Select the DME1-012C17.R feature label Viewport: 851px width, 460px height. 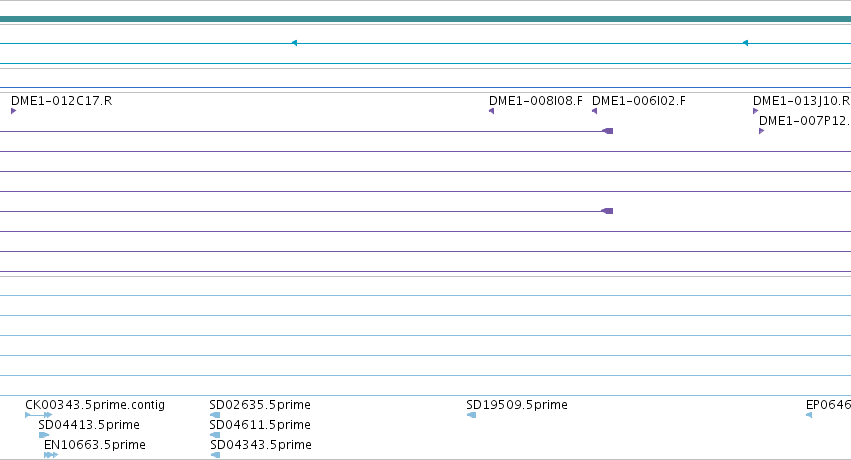tap(61, 101)
